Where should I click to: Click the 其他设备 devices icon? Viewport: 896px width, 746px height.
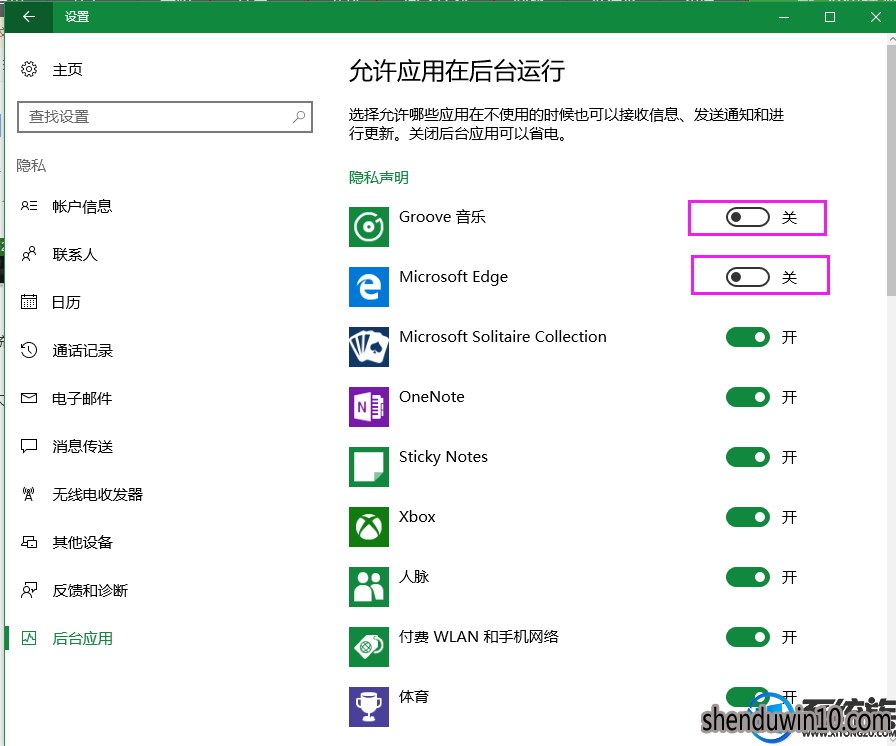click(x=29, y=542)
